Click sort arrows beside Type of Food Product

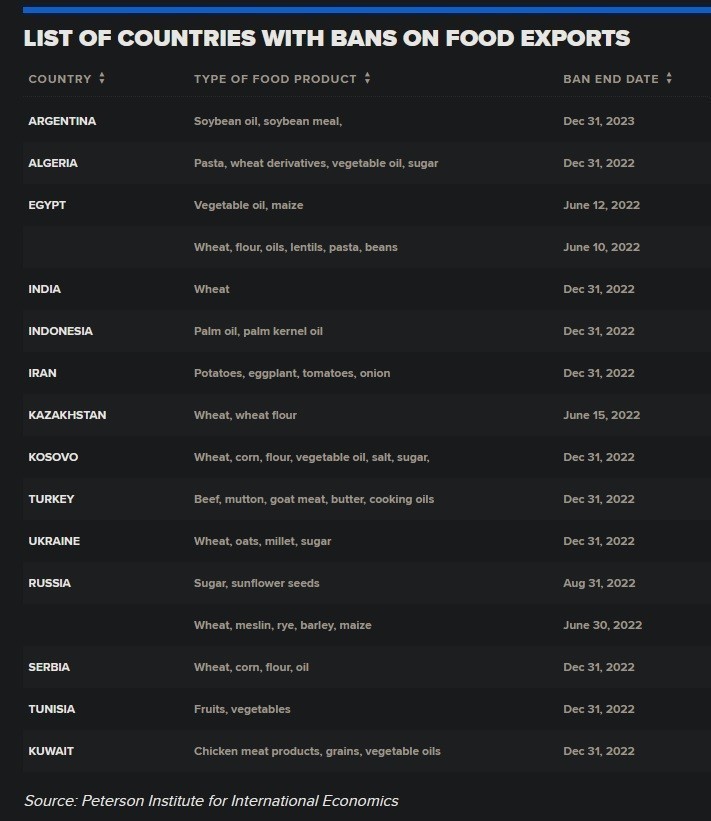(367, 79)
